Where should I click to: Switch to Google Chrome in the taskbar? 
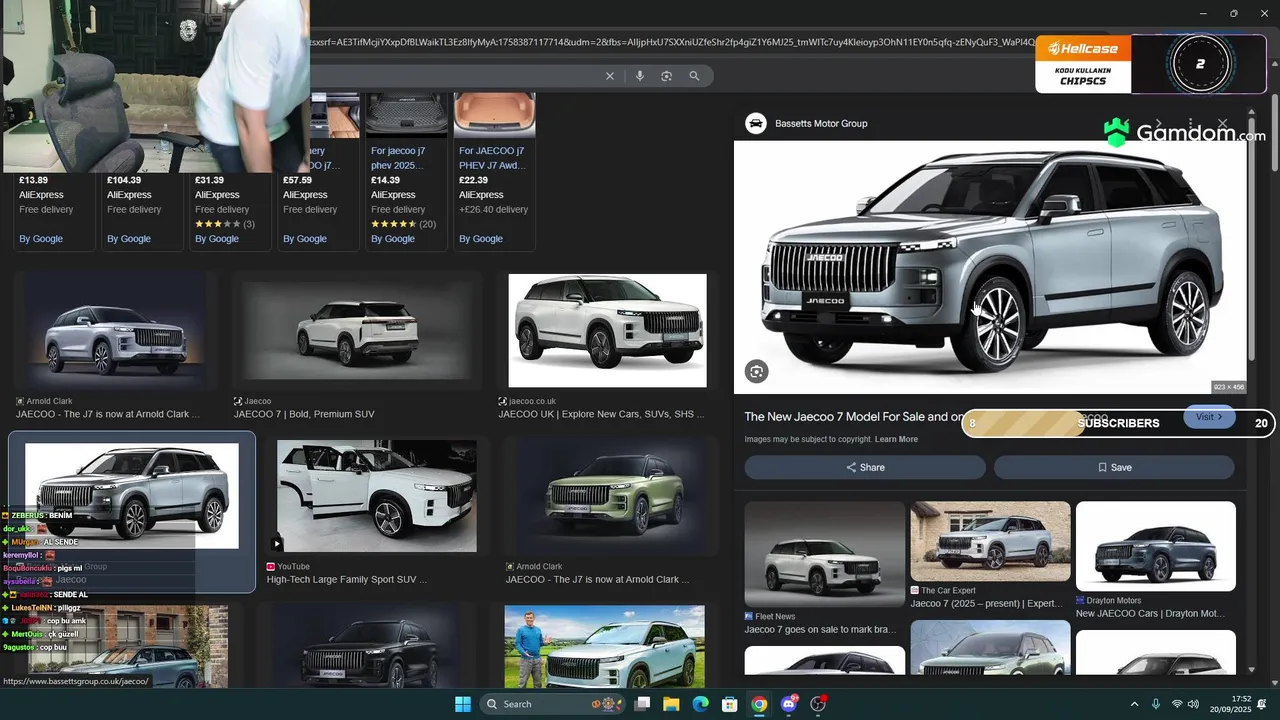tap(760, 704)
